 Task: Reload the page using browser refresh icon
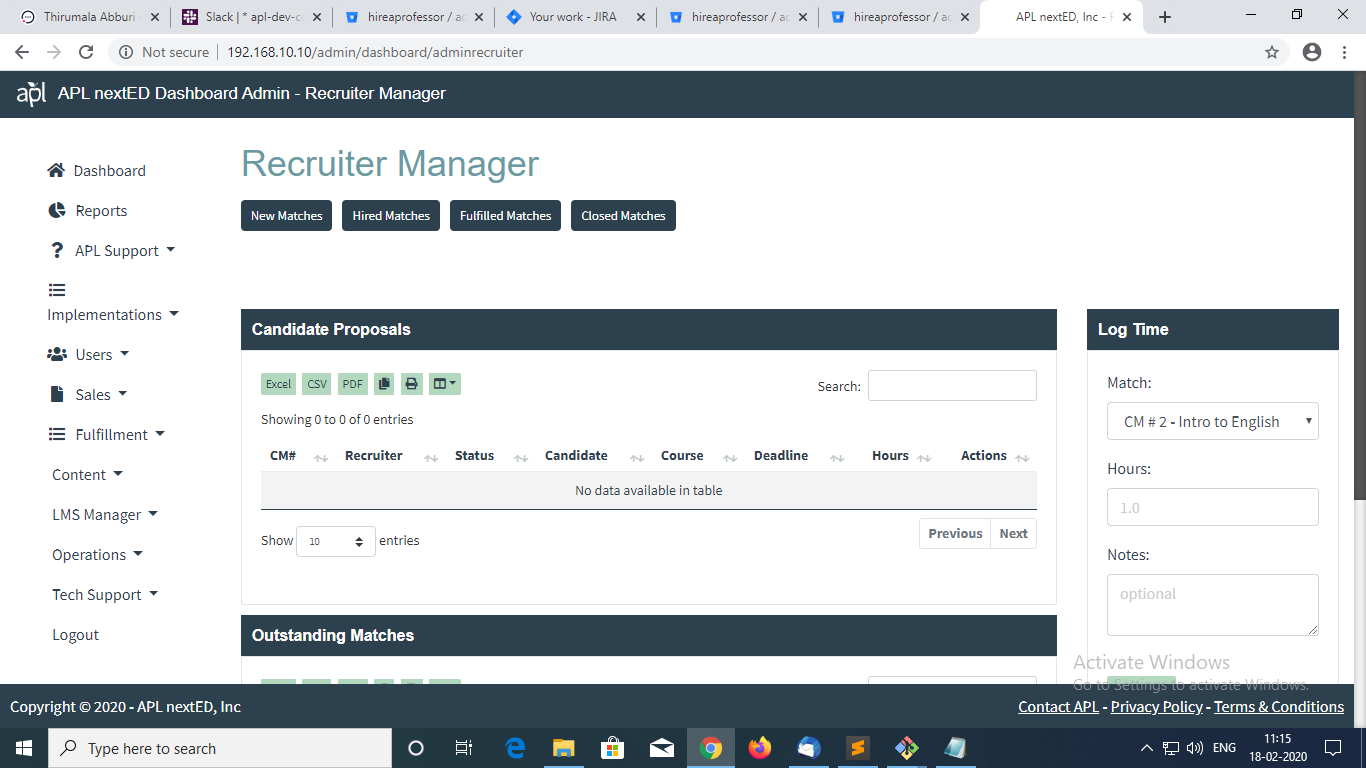tap(86, 52)
